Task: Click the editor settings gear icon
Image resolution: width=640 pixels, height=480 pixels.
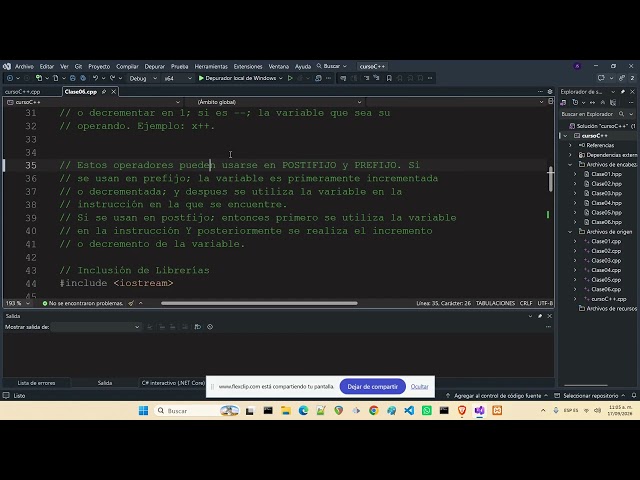Action: pyautogui.click(x=550, y=91)
